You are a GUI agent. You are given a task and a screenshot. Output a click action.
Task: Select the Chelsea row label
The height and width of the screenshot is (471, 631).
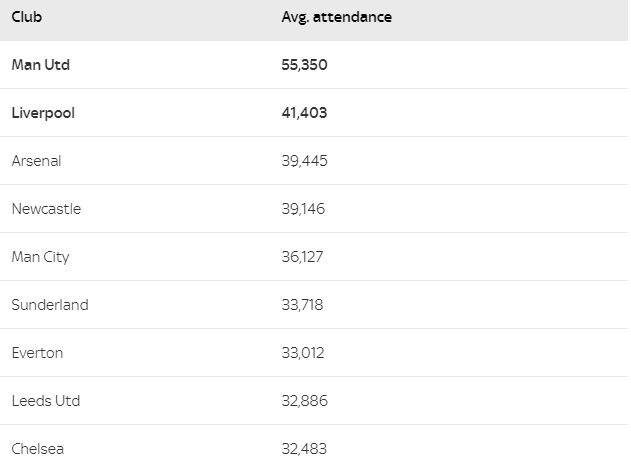(x=37, y=449)
